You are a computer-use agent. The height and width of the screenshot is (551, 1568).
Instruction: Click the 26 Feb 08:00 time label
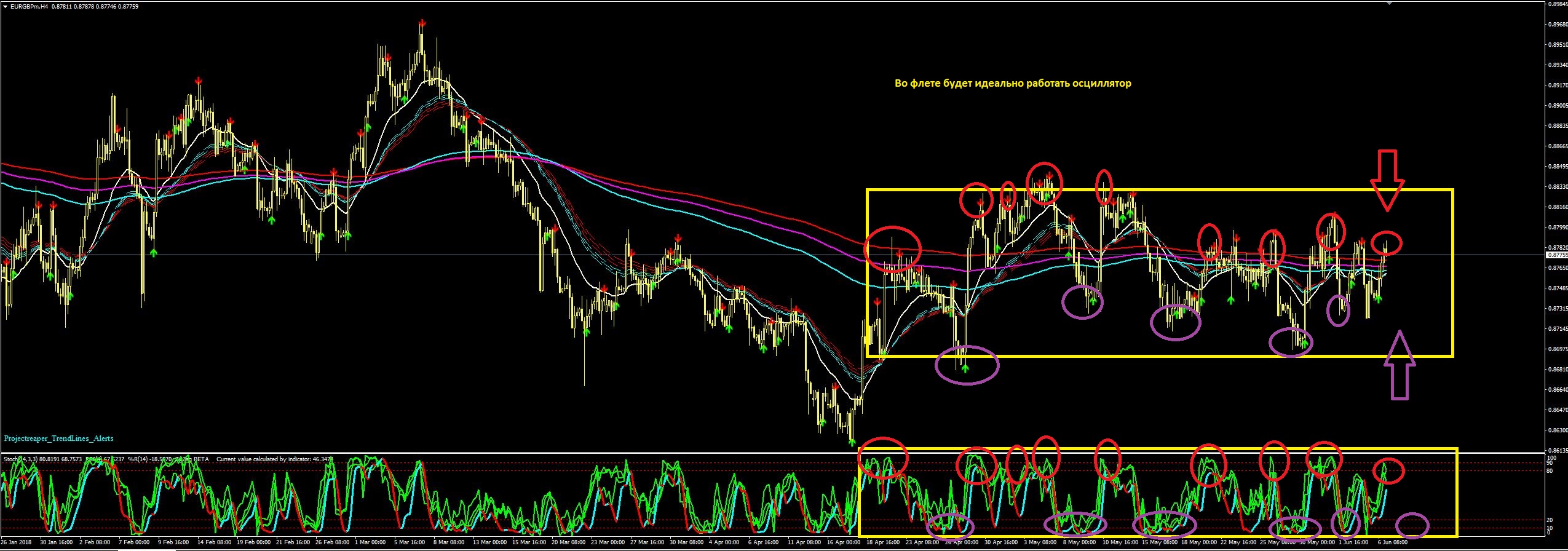coord(332,542)
